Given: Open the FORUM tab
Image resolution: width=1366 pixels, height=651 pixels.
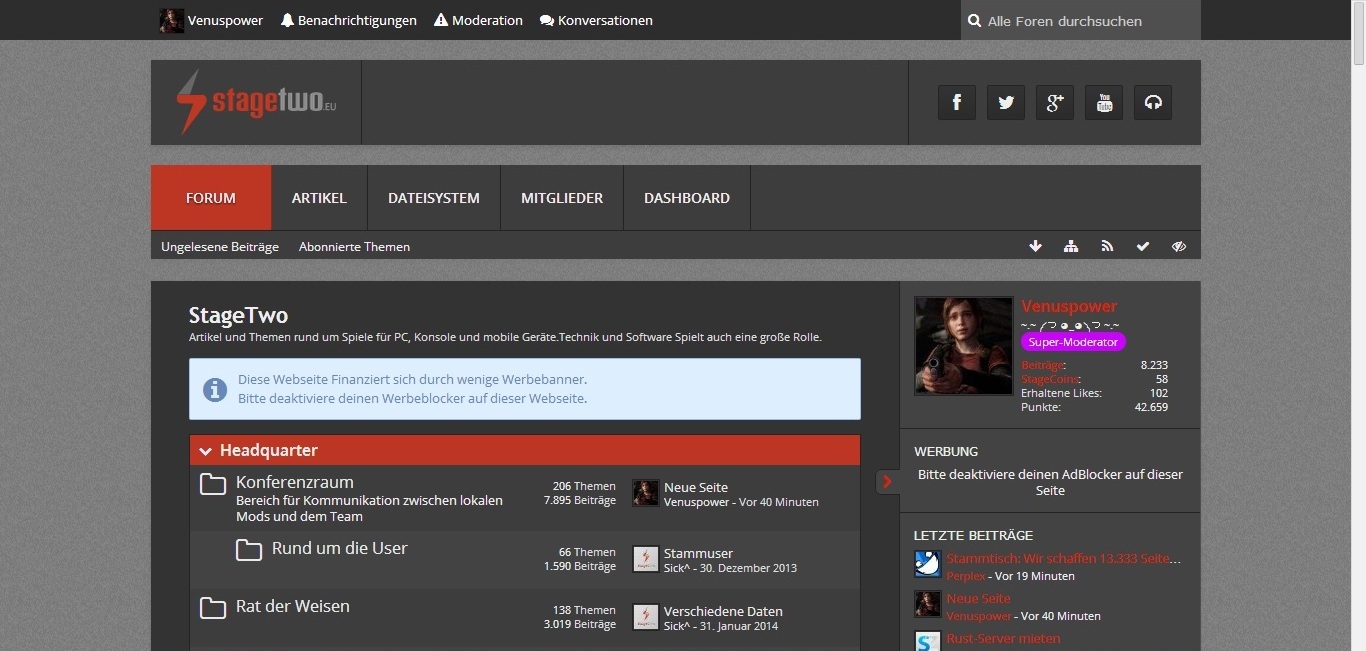Looking at the screenshot, I should pyautogui.click(x=211, y=198).
